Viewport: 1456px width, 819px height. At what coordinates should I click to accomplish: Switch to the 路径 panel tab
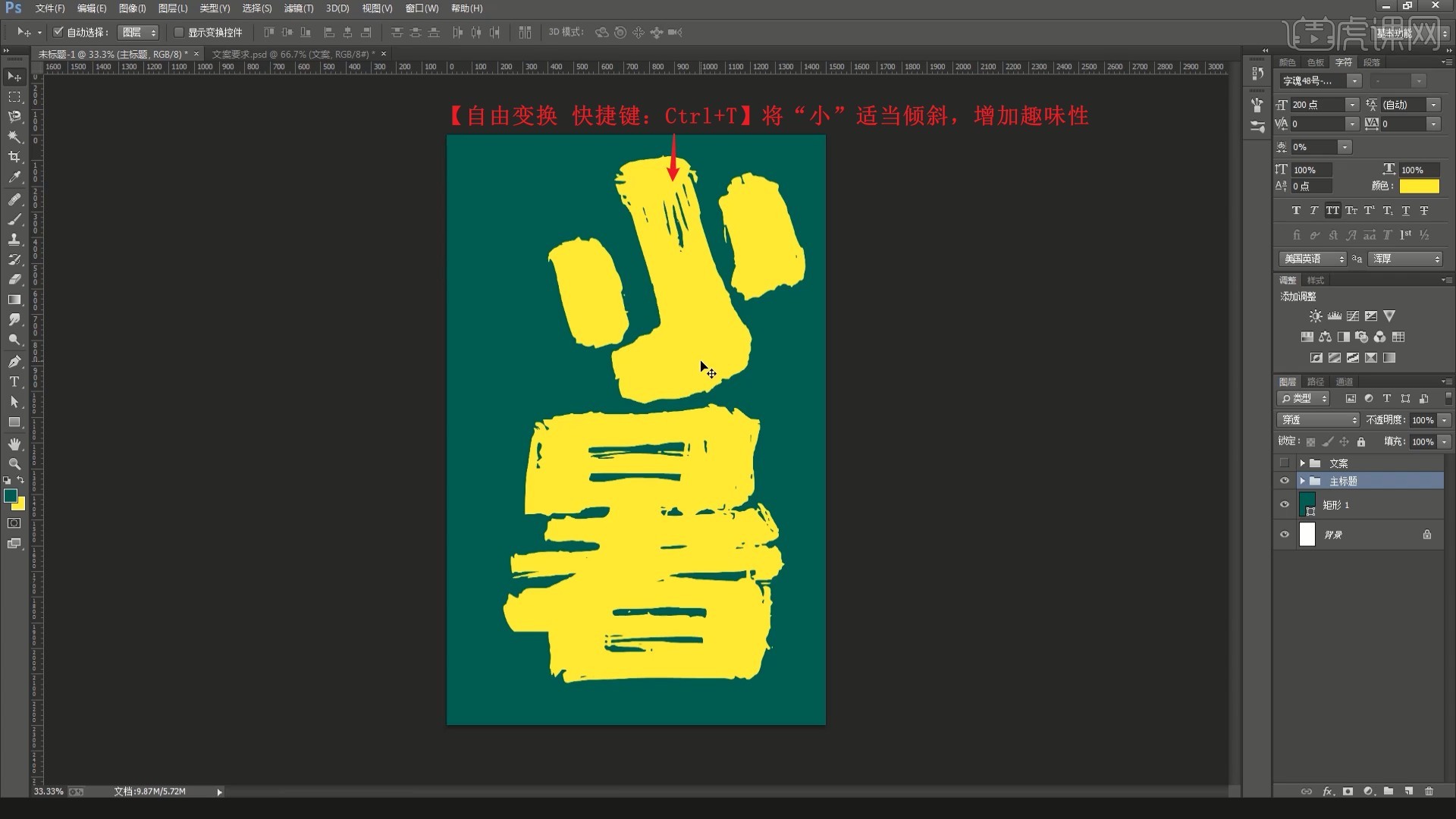(x=1316, y=381)
